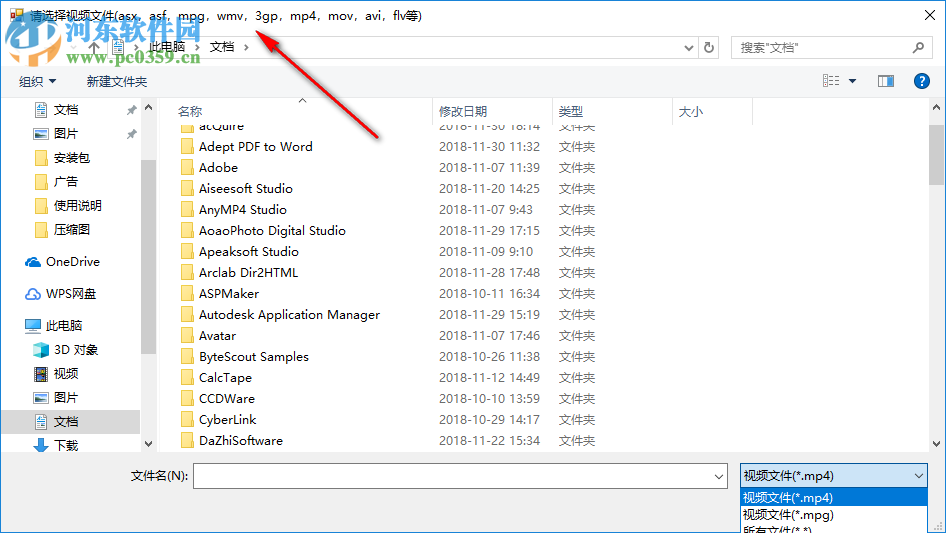Click the file list scrollbar thumb
This screenshot has height=533, width=946.
click(x=936, y=155)
